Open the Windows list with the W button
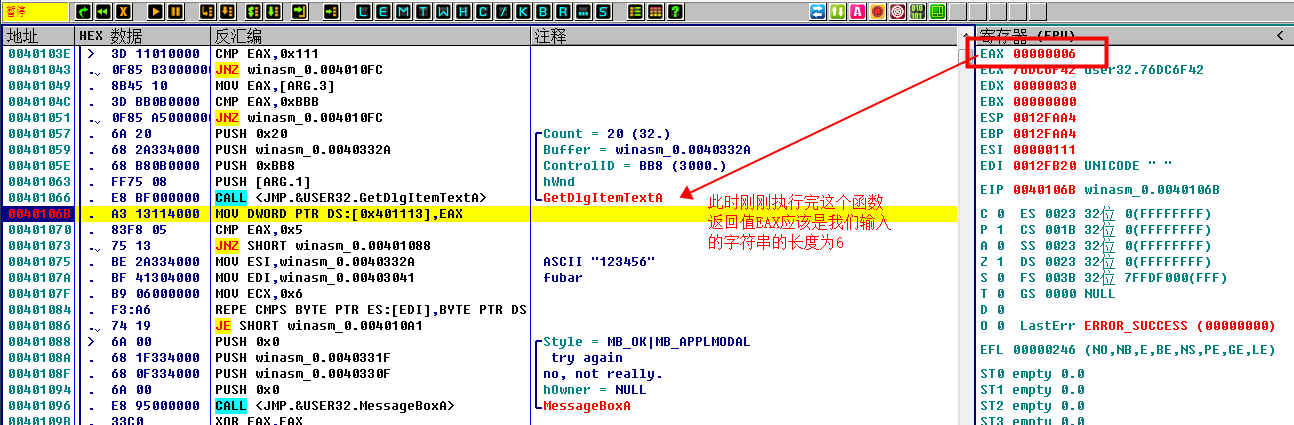Viewport: 1294px width, 425px height. pyautogui.click(x=443, y=12)
